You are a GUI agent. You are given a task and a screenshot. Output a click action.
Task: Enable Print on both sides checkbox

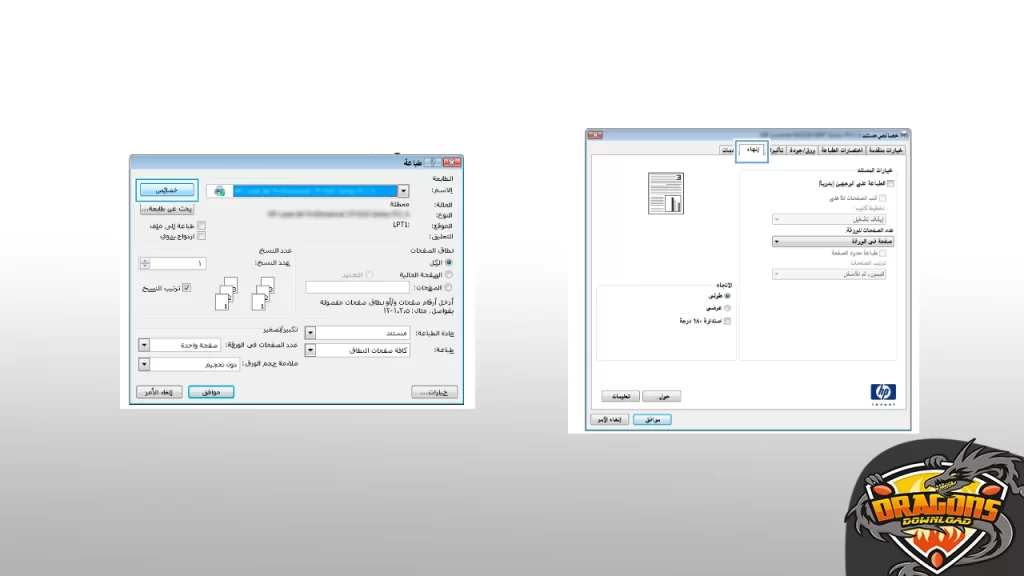coord(891,184)
